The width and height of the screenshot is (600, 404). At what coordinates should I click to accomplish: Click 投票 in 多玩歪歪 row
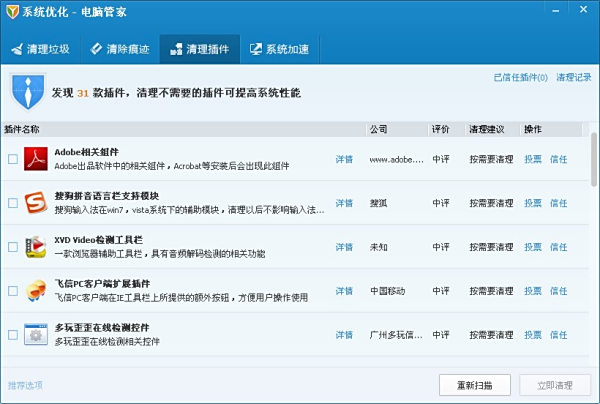533,335
